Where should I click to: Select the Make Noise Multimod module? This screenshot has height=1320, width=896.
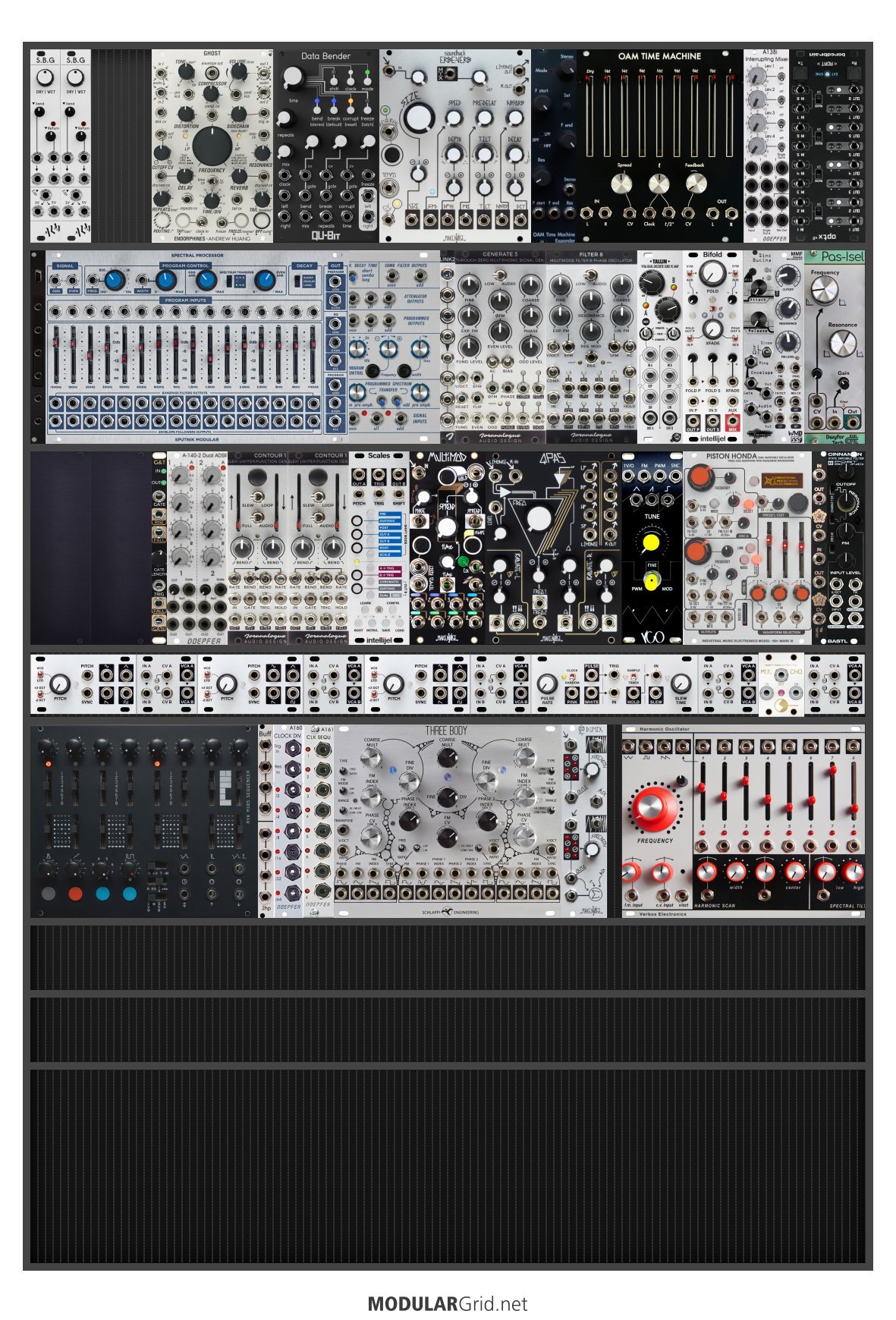448,548
